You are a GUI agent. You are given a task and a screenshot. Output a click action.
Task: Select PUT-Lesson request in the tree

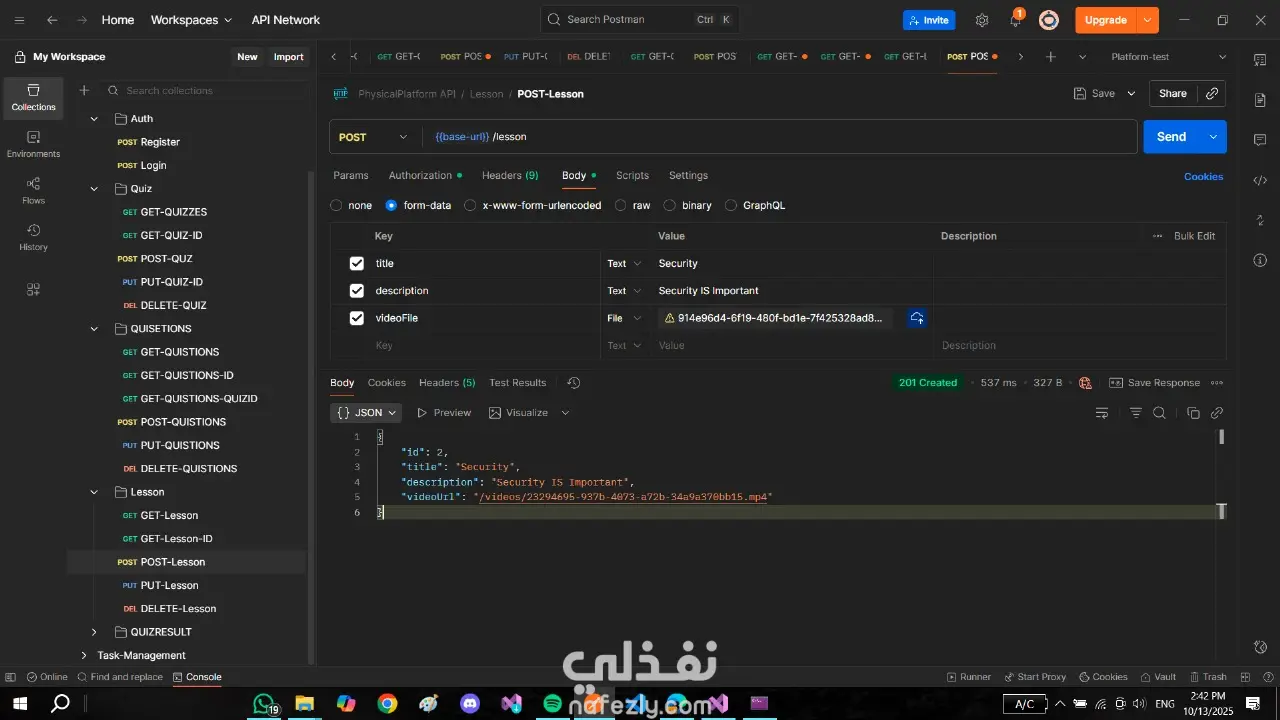pyautogui.click(x=169, y=585)
